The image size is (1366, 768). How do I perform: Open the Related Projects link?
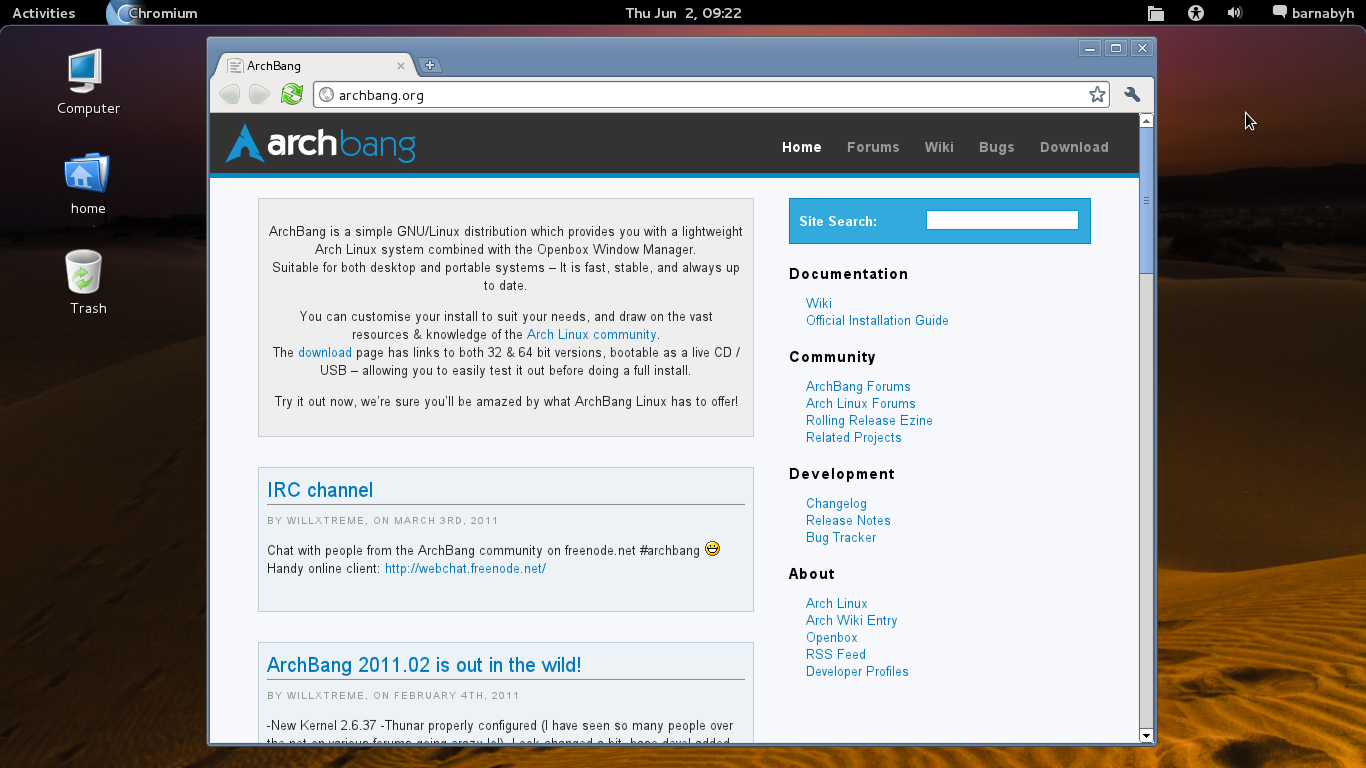(854, 437)
